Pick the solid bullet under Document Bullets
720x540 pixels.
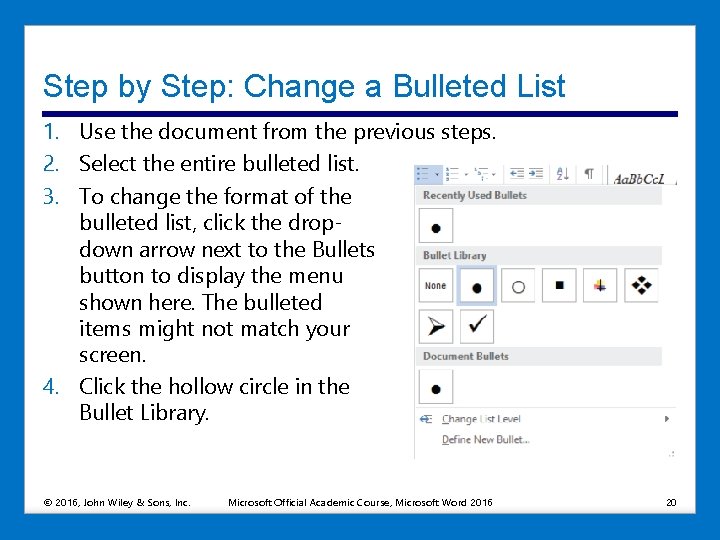click(x=436, y=387)
